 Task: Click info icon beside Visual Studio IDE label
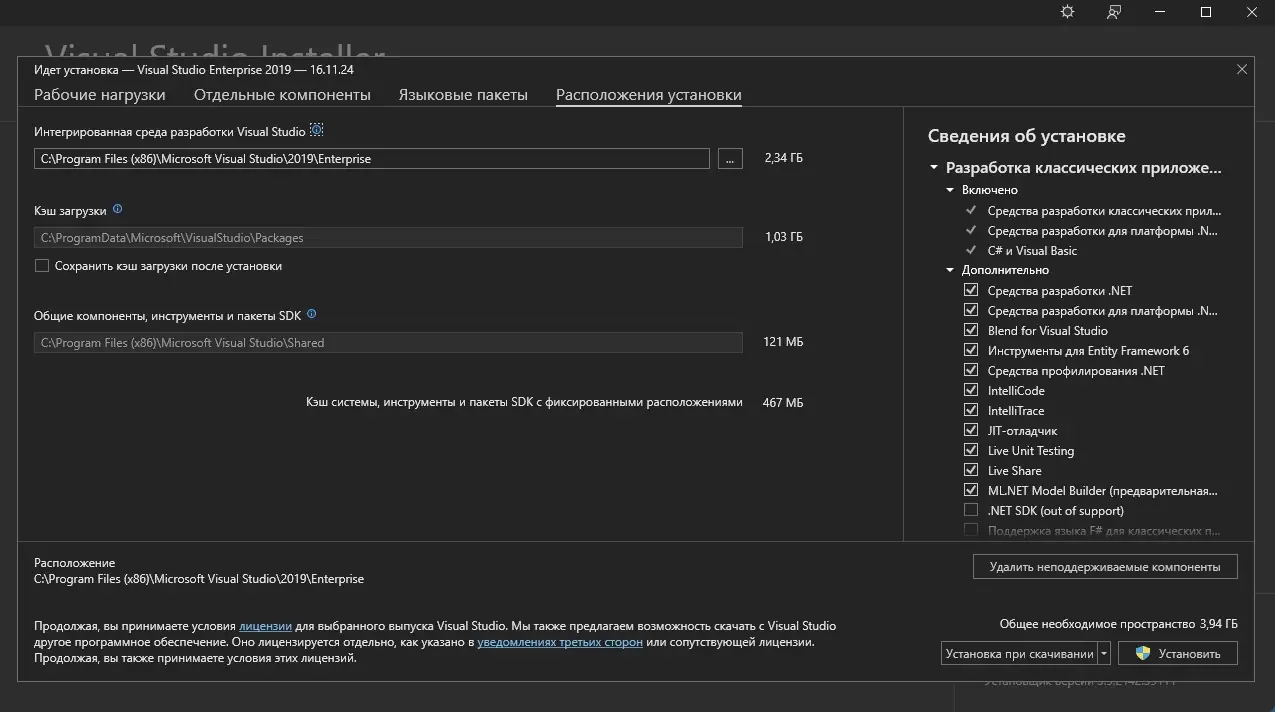(317, 131)
